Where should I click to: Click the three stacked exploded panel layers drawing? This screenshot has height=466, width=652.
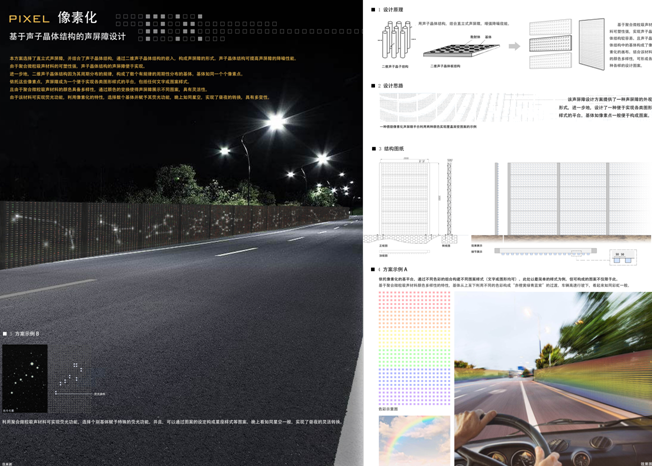click(550, 44)
